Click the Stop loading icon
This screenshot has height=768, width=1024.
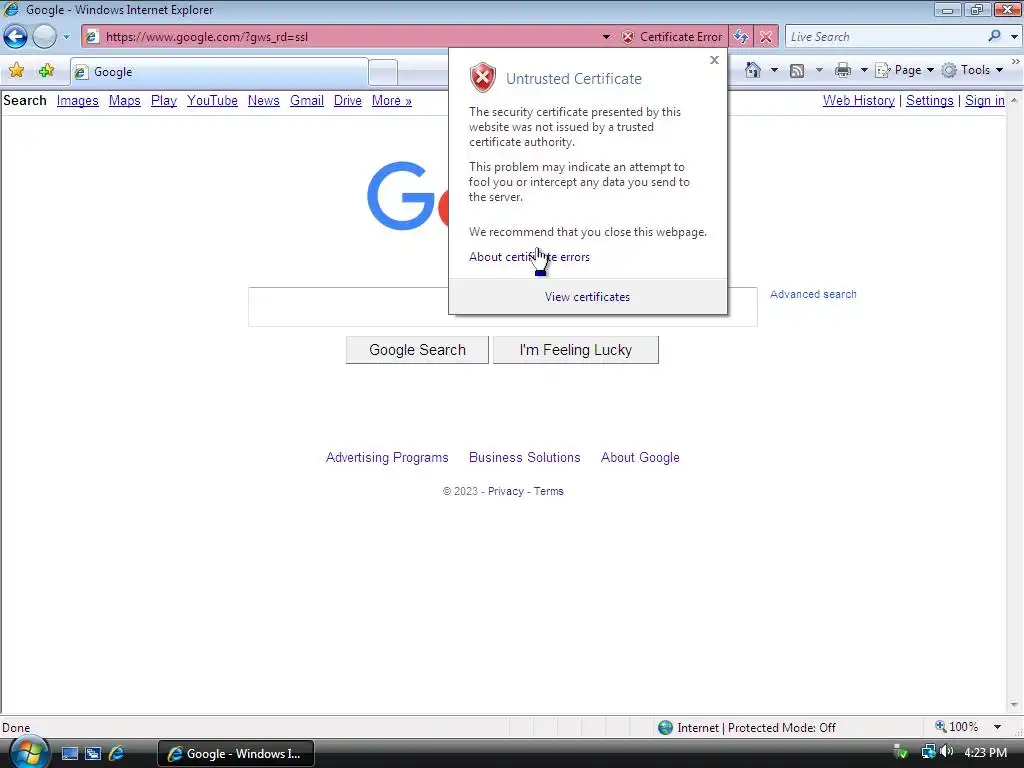pos(766,37)
